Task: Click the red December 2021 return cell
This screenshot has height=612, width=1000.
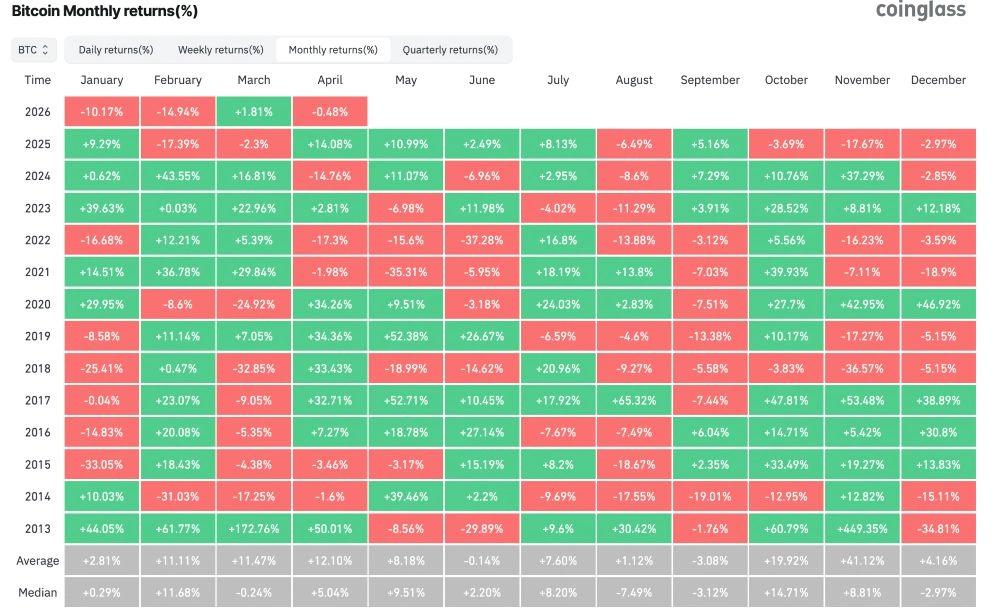Action: coord(938,272)
